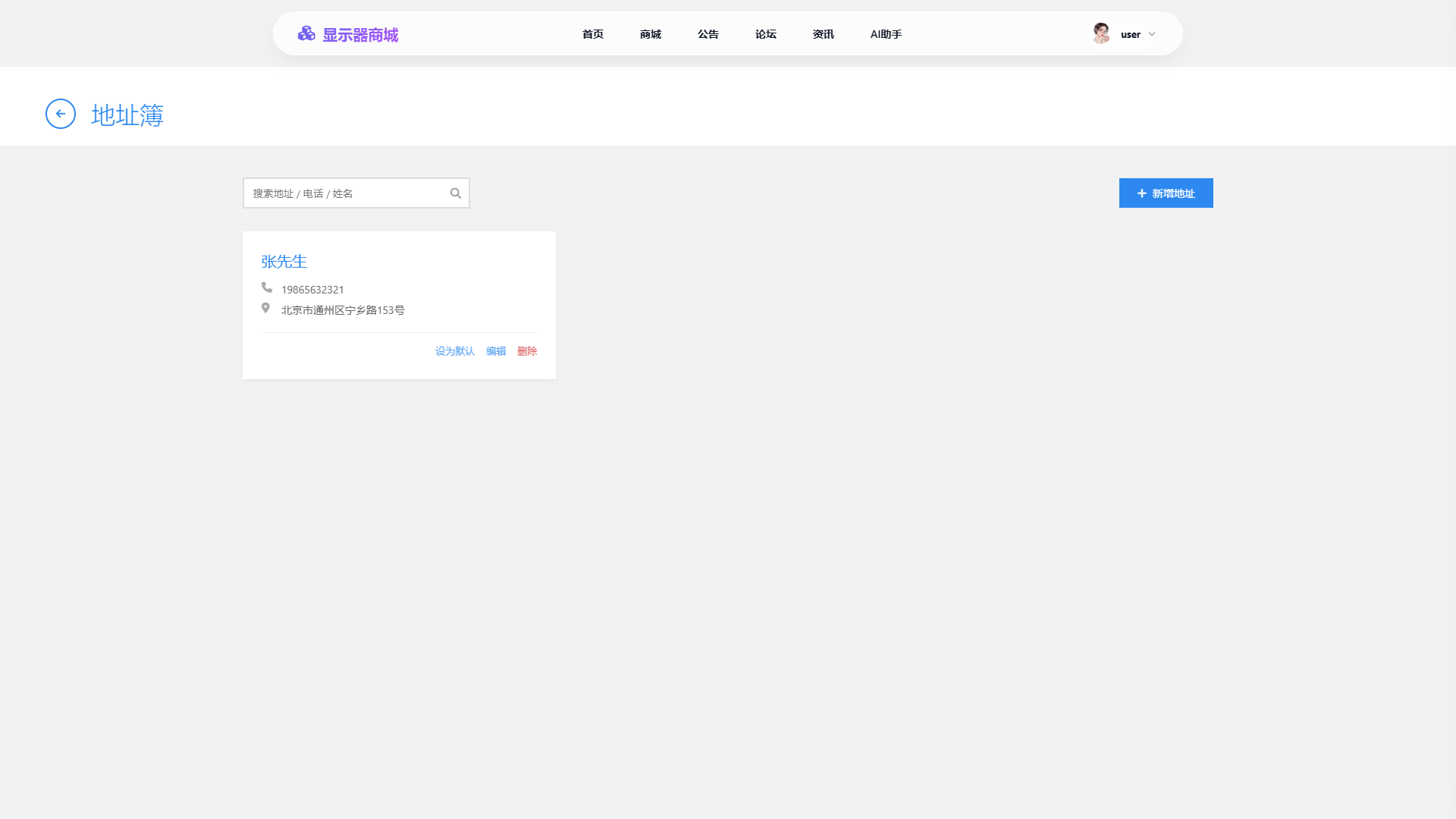Click 删除 on the 张先生 address
Viewport: 1456px width, 819px height.
(527, 351)
